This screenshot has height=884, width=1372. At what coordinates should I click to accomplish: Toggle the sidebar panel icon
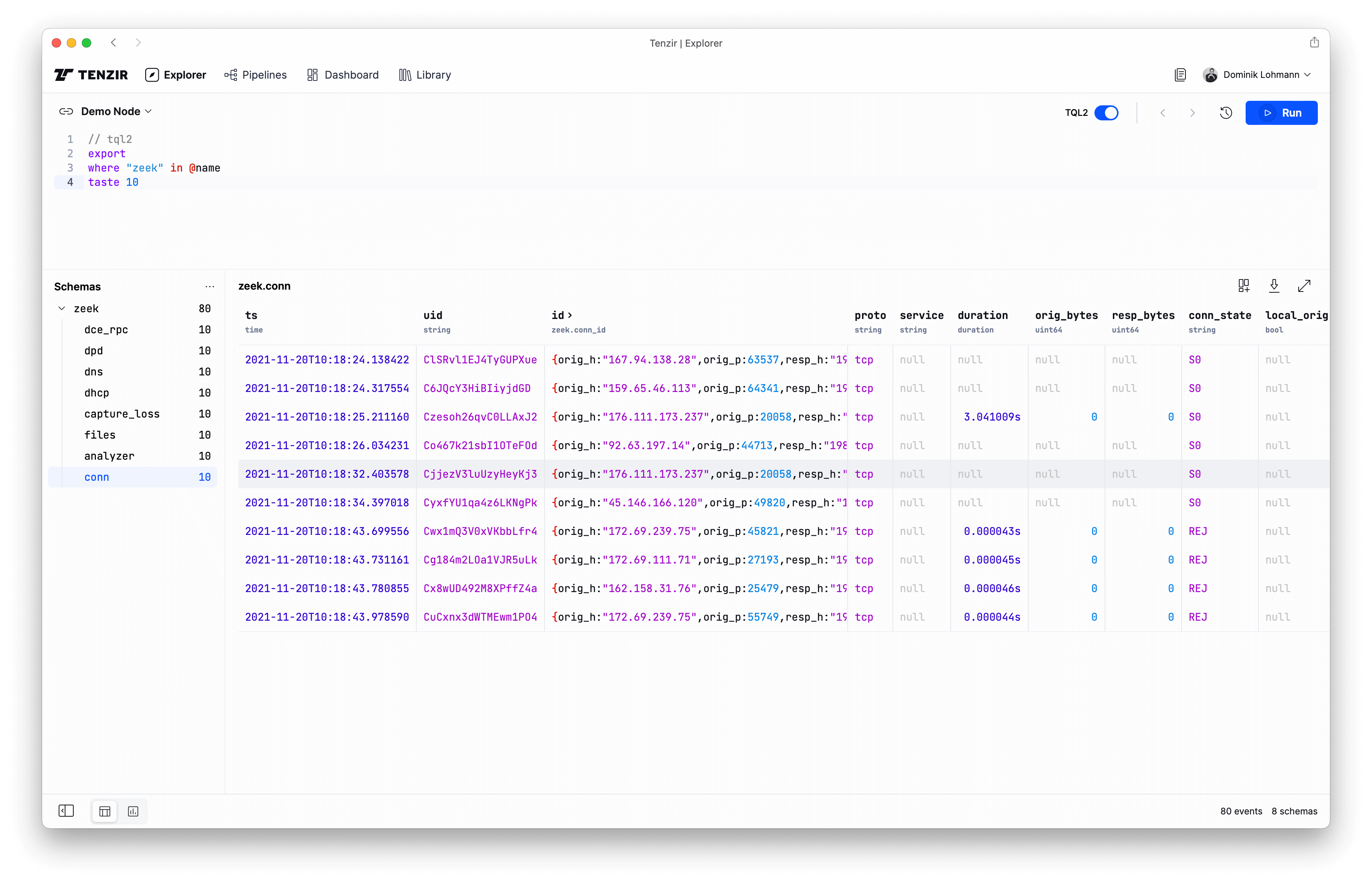coord(67,811)
